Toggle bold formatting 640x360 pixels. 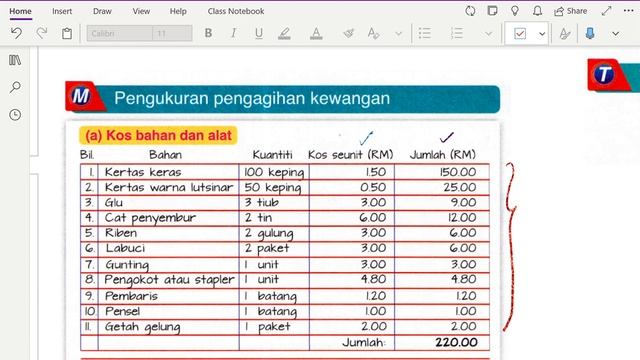[208, 33]
